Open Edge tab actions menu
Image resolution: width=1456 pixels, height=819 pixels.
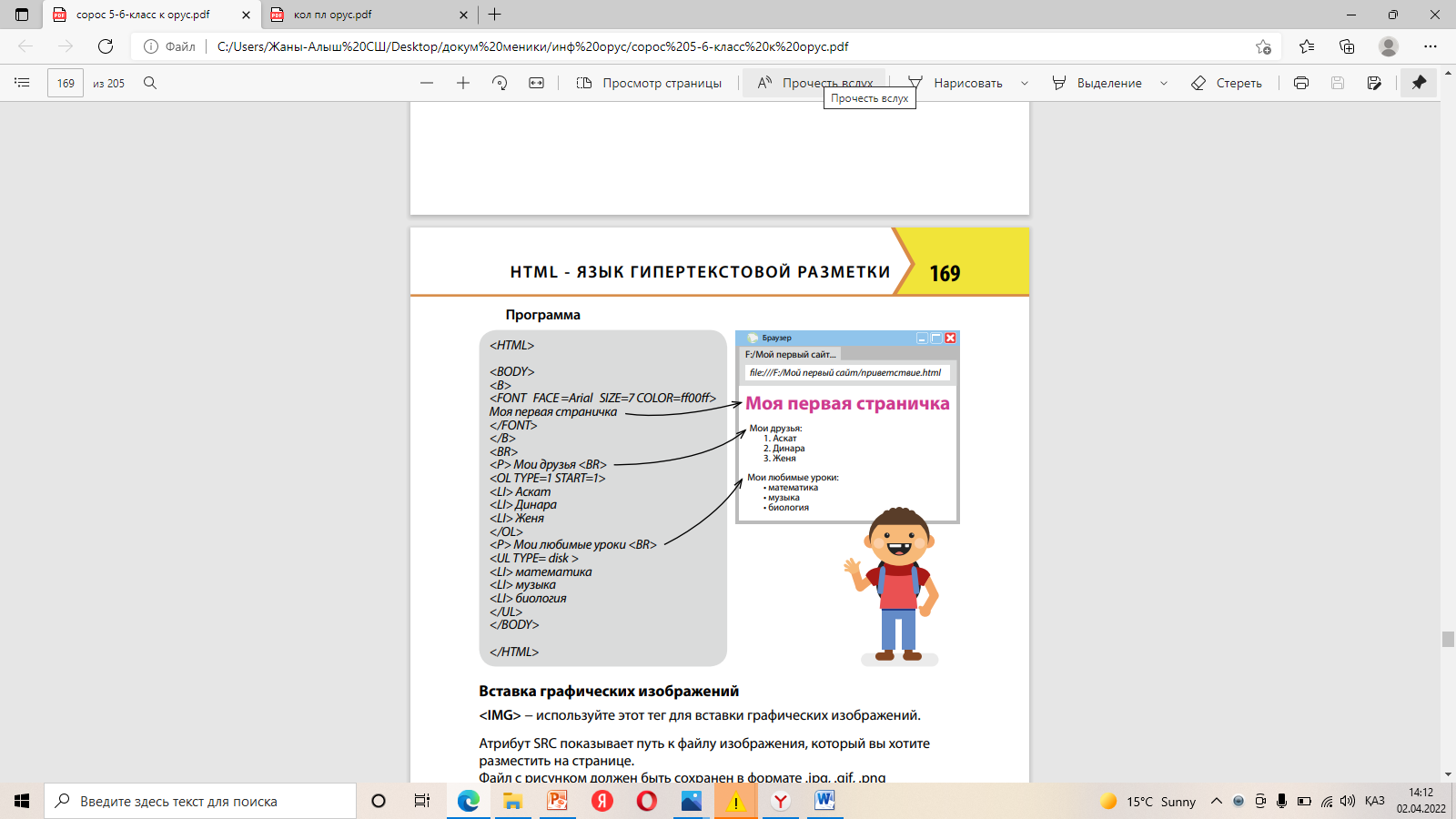pos(22,15)
